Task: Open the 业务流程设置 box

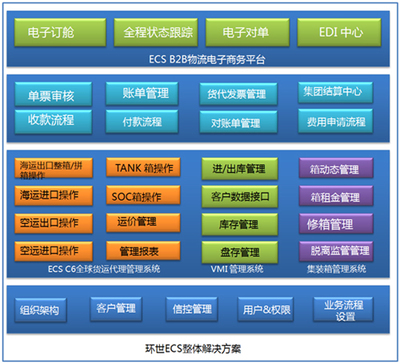Action: pyautogui.click(x=344, y=309)
